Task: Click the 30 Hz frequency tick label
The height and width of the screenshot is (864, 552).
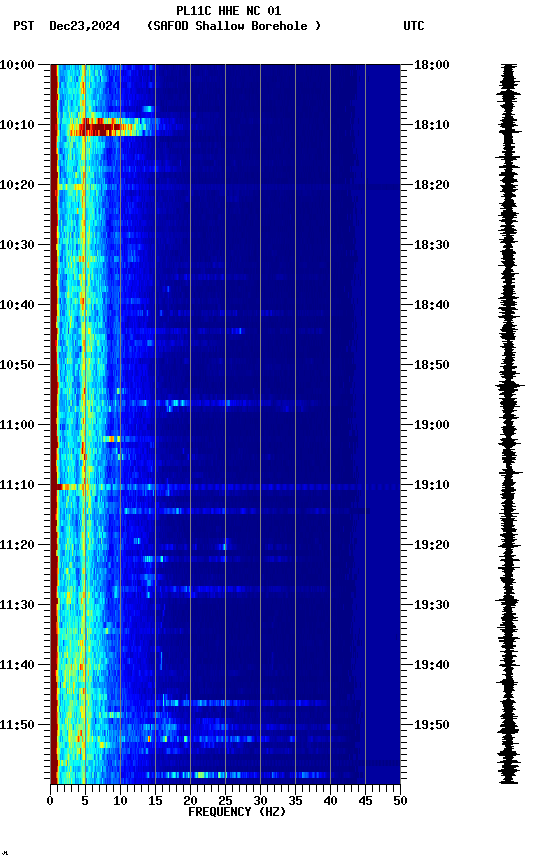Action: point(260,802)
